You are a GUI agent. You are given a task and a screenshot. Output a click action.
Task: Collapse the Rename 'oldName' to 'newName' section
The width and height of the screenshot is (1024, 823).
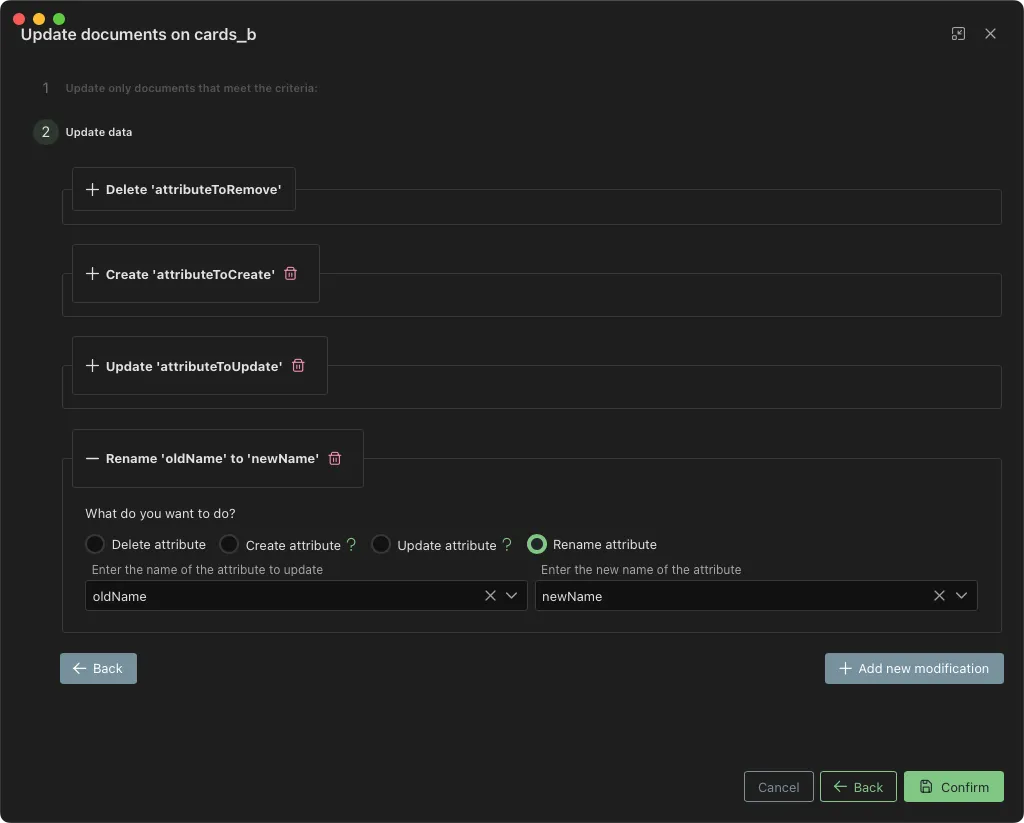click(92, 458)
